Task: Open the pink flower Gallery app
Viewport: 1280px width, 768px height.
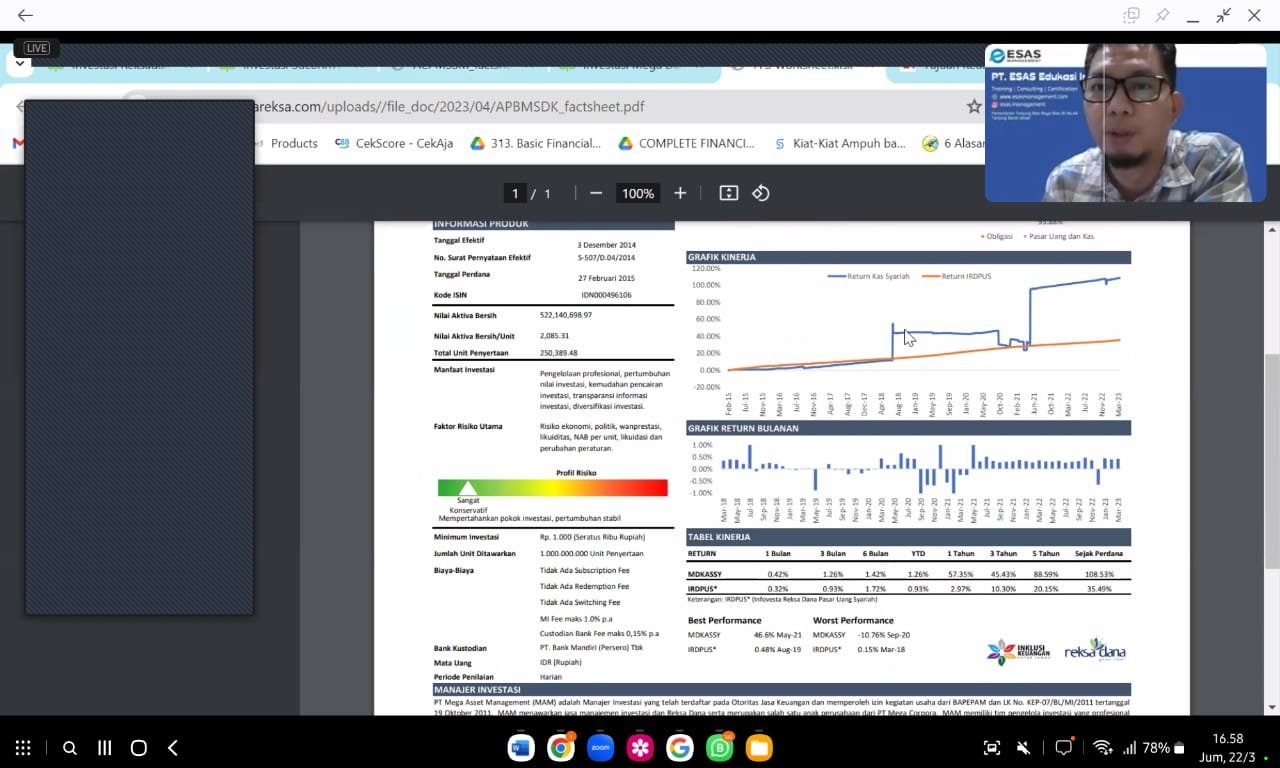Action: (640, 747)
